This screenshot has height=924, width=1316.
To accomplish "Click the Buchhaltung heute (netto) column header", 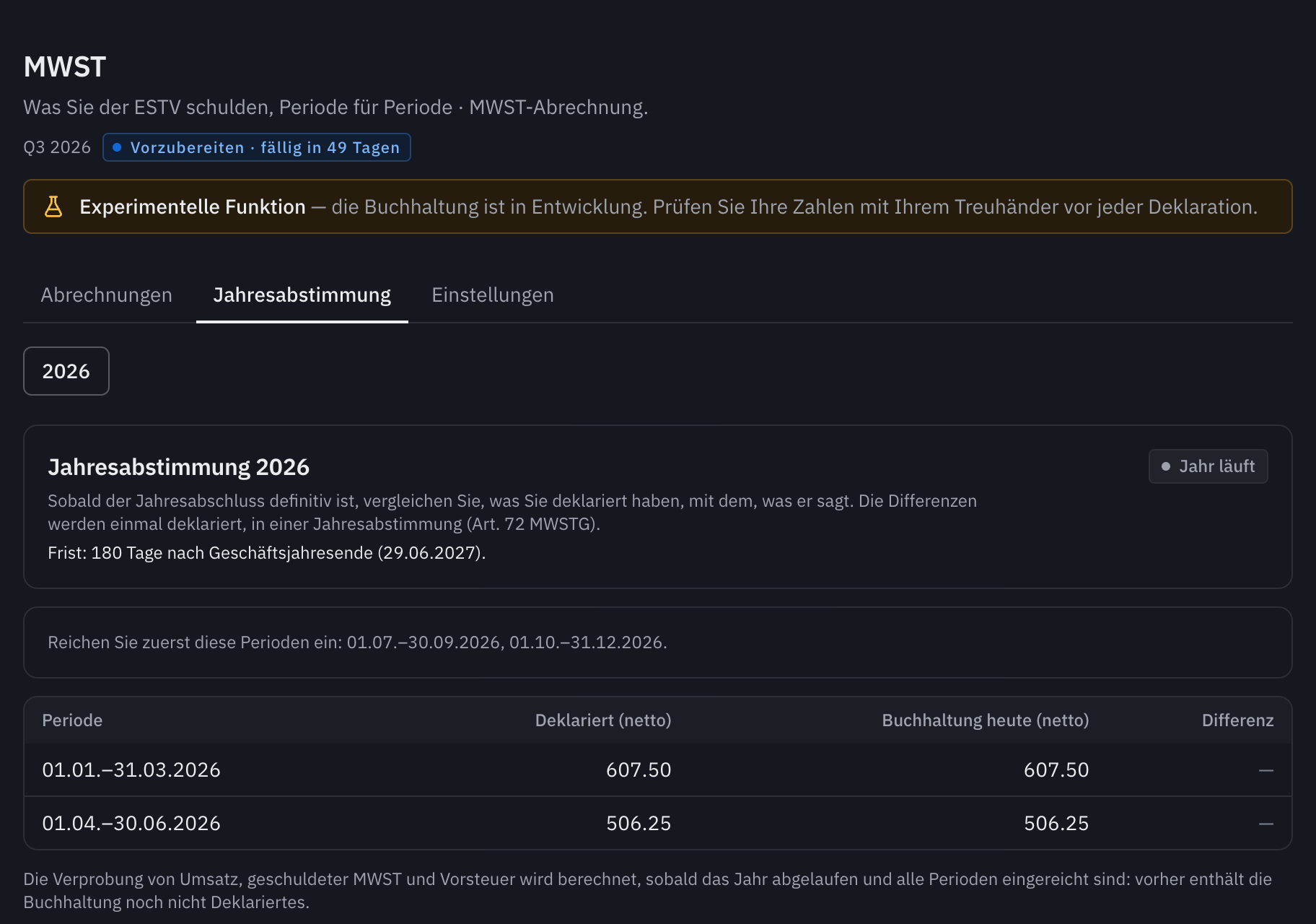I will tap(986, 720).
